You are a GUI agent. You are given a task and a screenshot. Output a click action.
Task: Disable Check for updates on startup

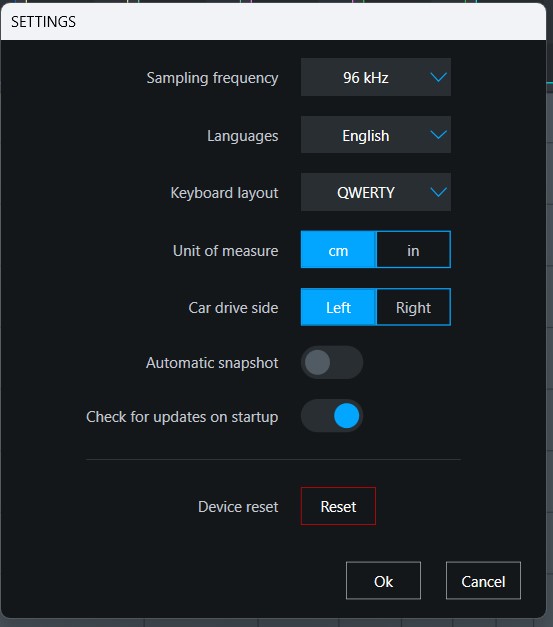[332, 416]
